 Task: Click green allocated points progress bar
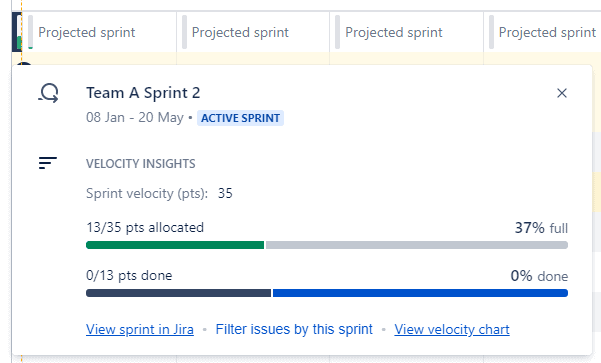pos(175,245)
